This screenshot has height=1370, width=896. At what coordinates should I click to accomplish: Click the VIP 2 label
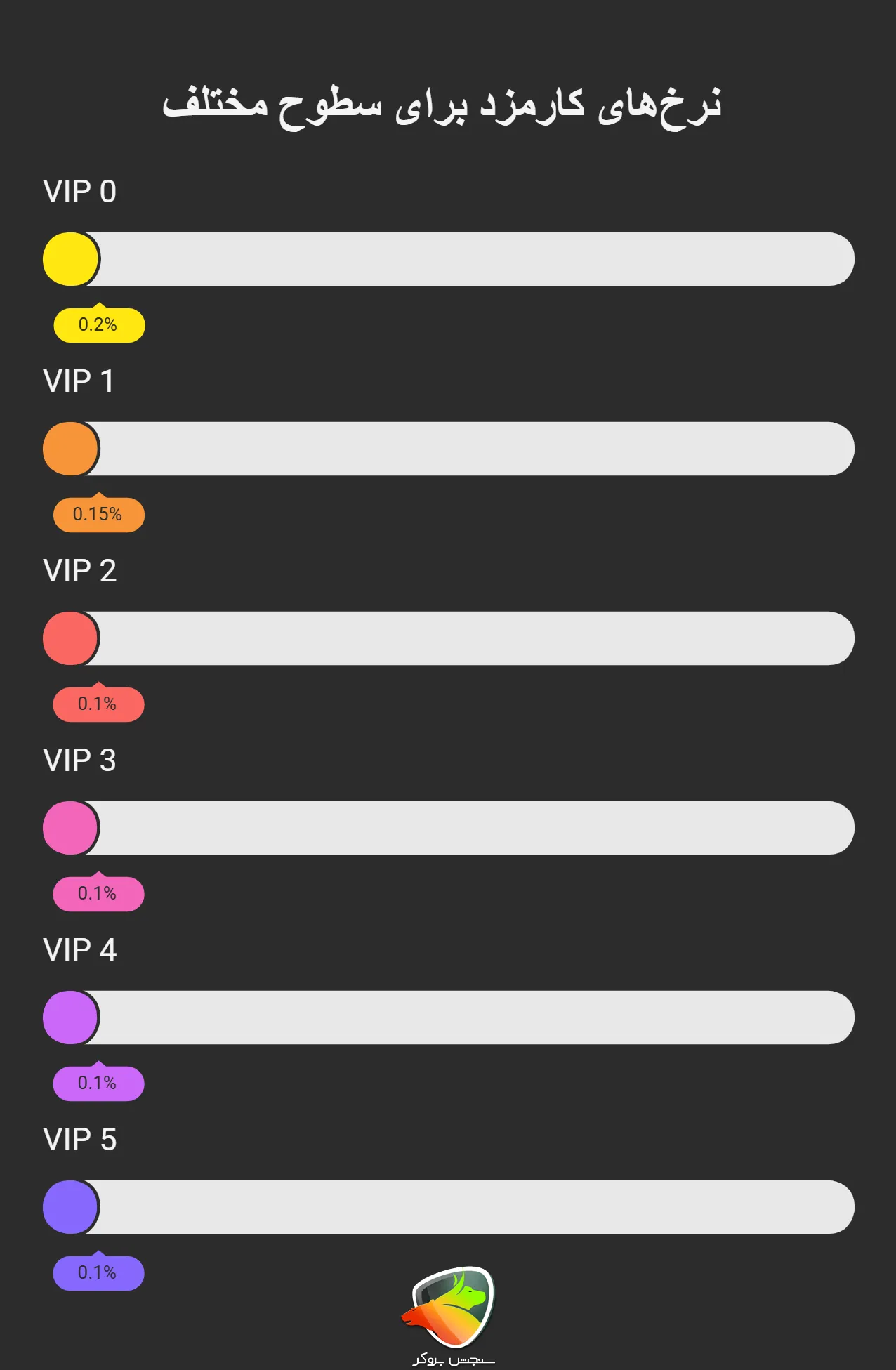point(79,571)
